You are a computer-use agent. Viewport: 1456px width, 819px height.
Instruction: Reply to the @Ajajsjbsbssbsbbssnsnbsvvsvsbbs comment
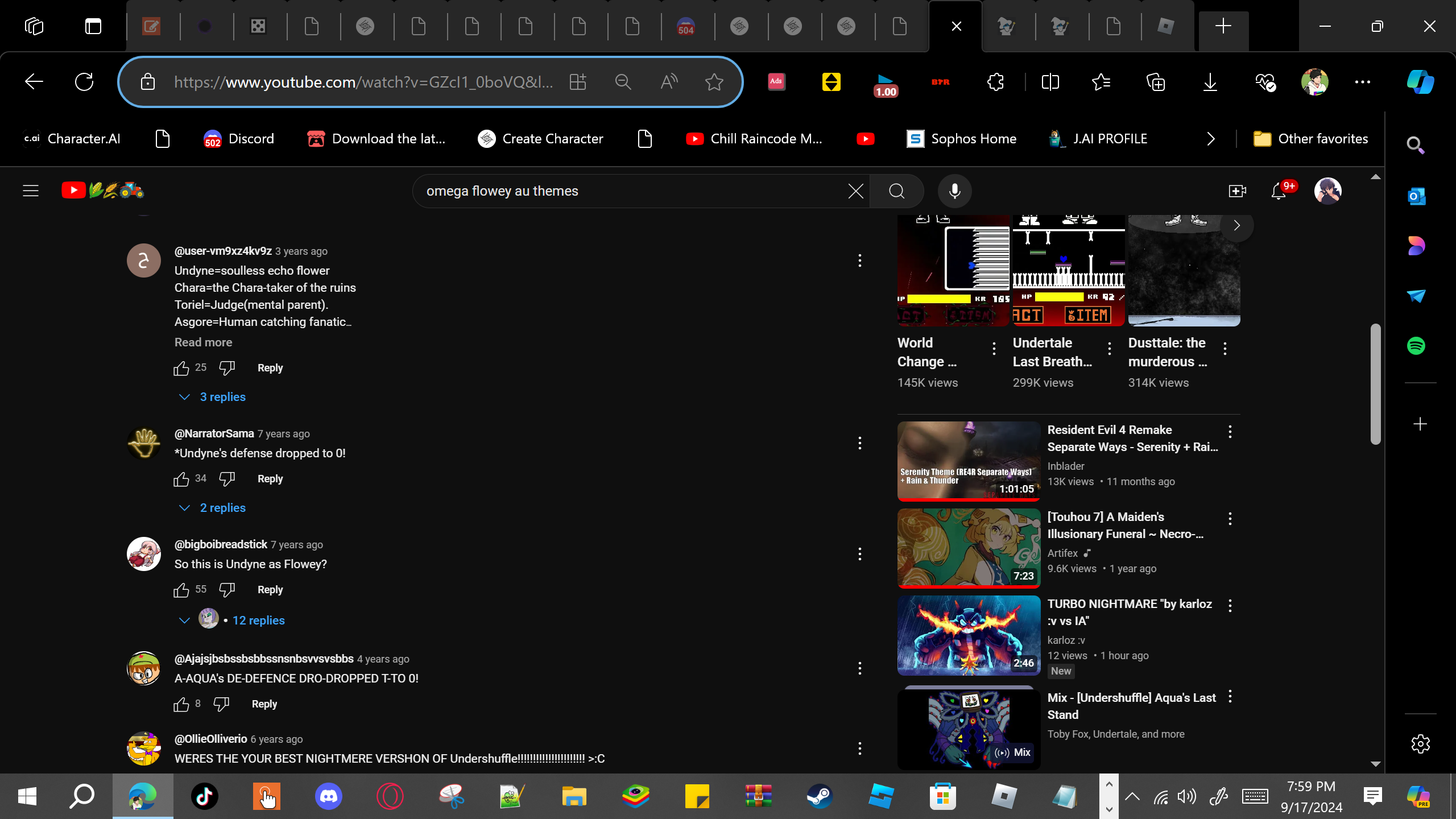coord(264,704)
